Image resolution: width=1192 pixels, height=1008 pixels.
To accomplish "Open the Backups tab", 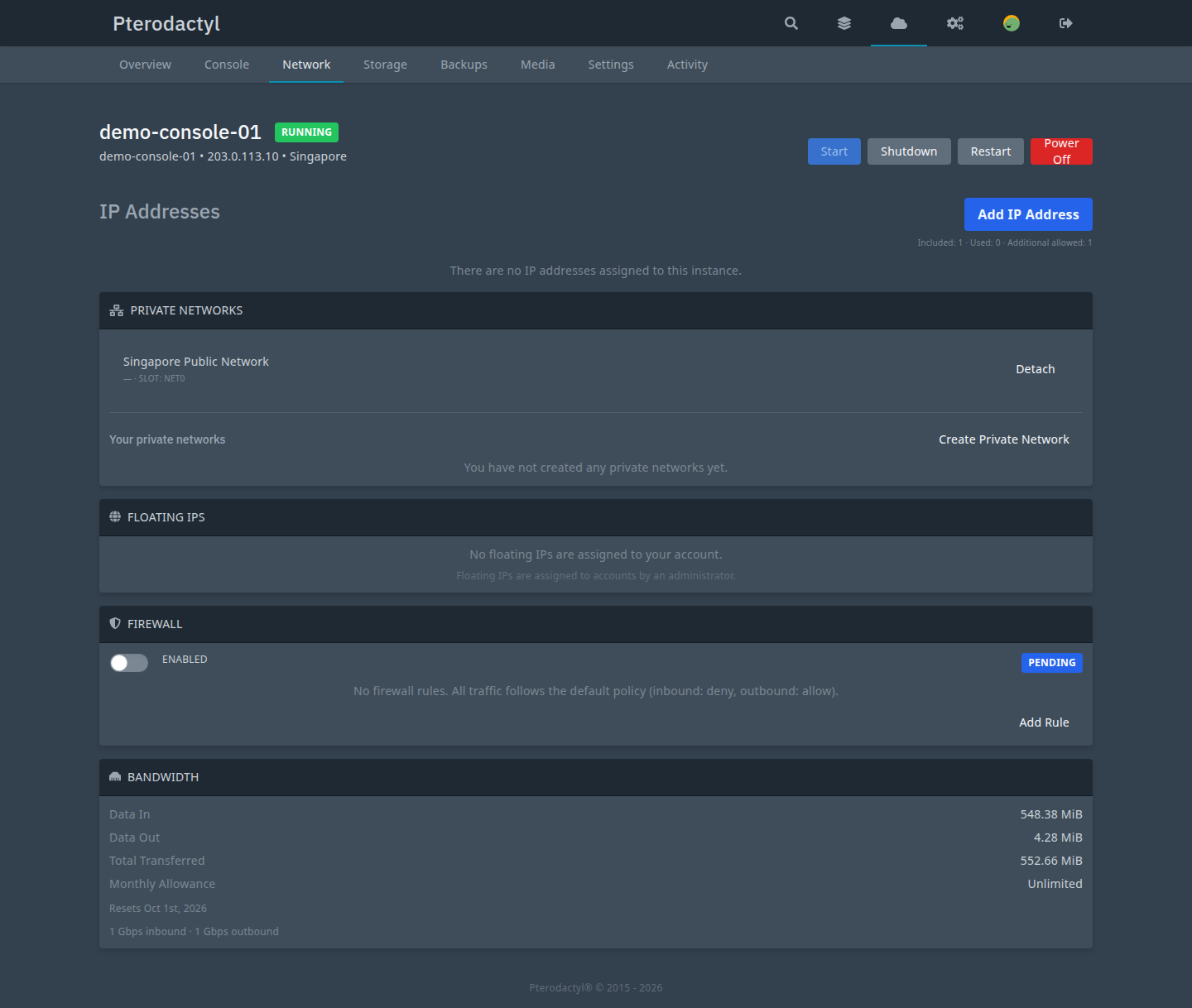I will (464, 65).
